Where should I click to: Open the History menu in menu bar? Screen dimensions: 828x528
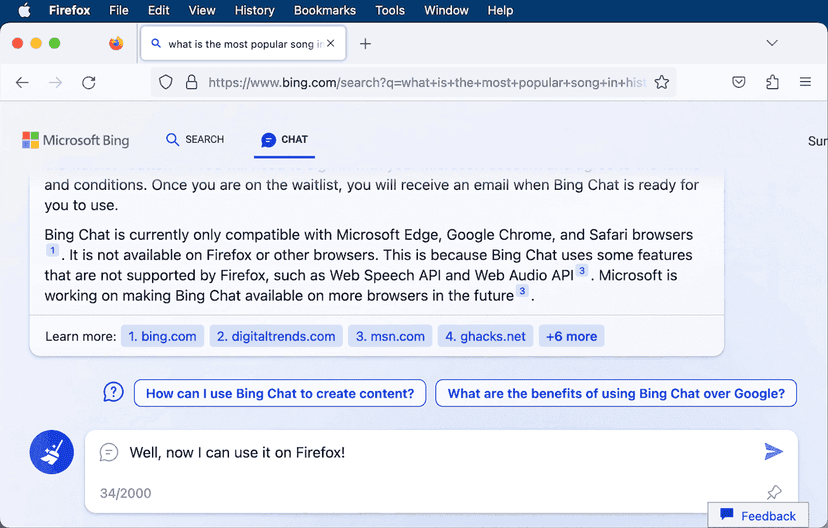click(254, 11)
